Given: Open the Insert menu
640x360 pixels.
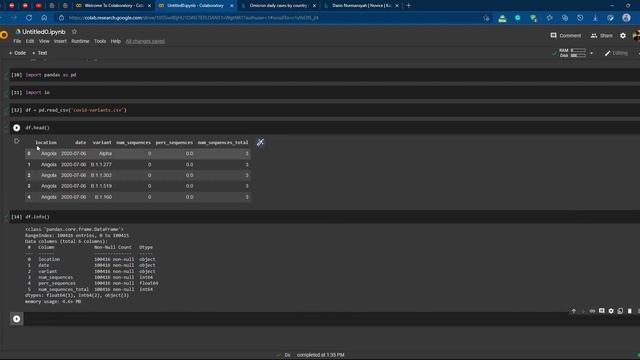Looking at the screenshot, I should [x=60, y=41].
